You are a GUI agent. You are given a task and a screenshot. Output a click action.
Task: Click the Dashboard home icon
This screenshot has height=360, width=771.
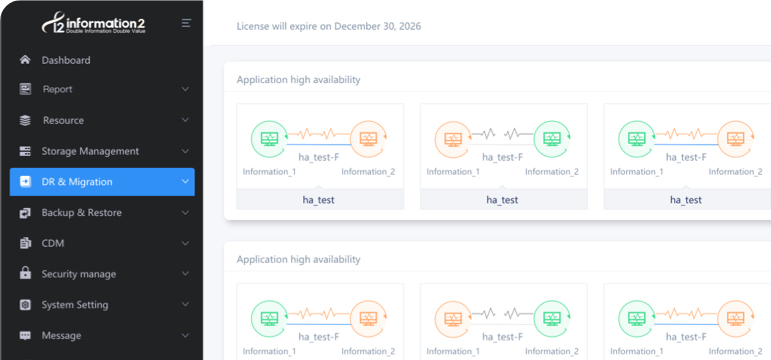[25, 60]
